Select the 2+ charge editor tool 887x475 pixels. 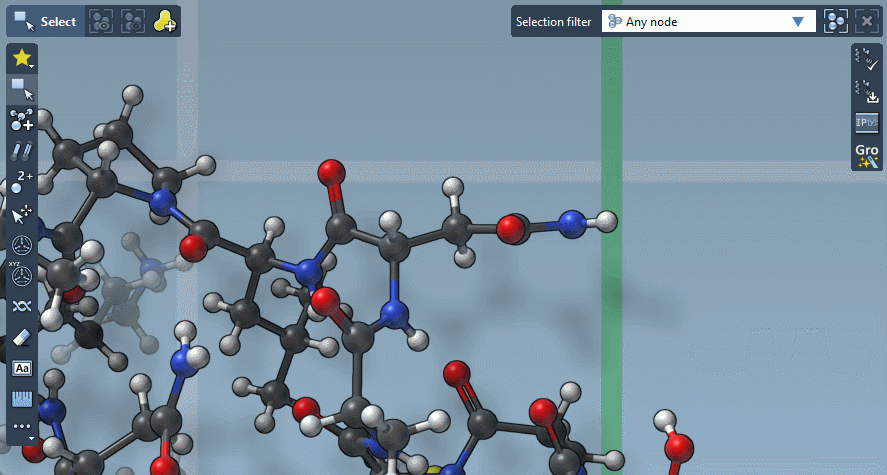pyautogui.click(x=22, y=182)
